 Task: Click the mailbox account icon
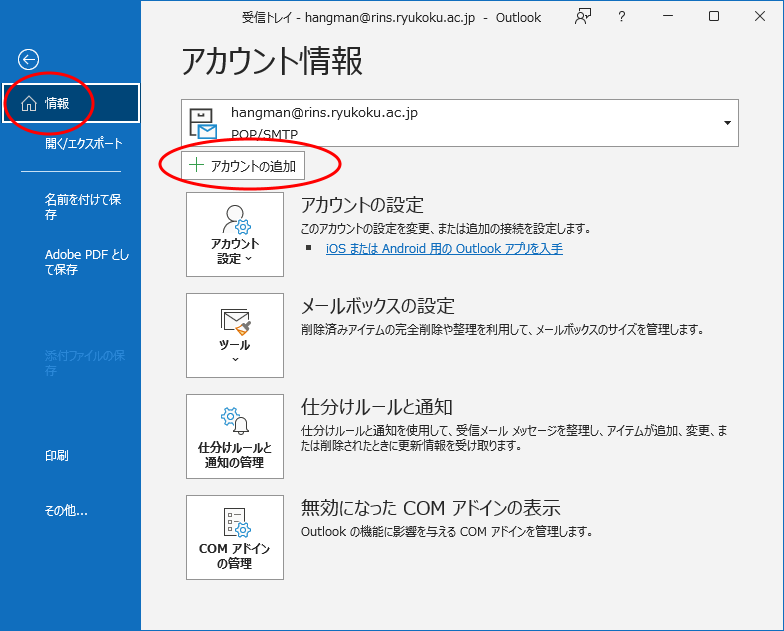coord(203,124)
